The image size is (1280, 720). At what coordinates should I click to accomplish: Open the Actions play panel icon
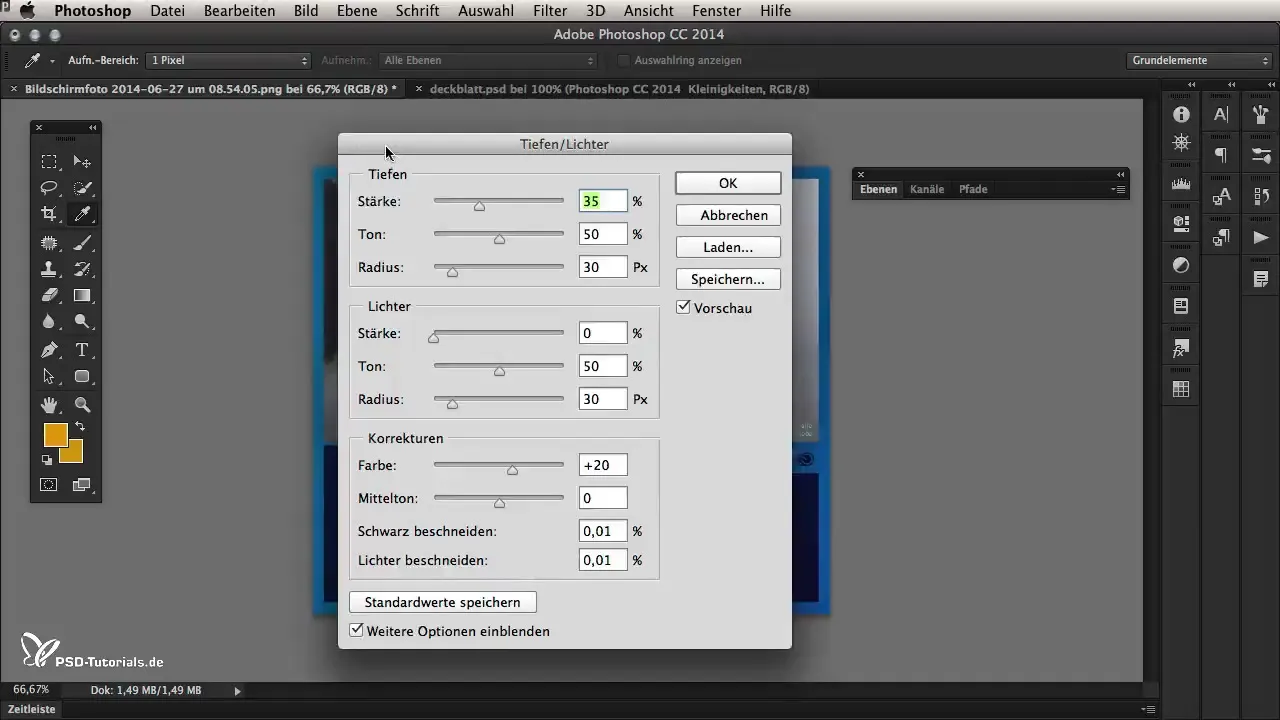pos(1261,237)
